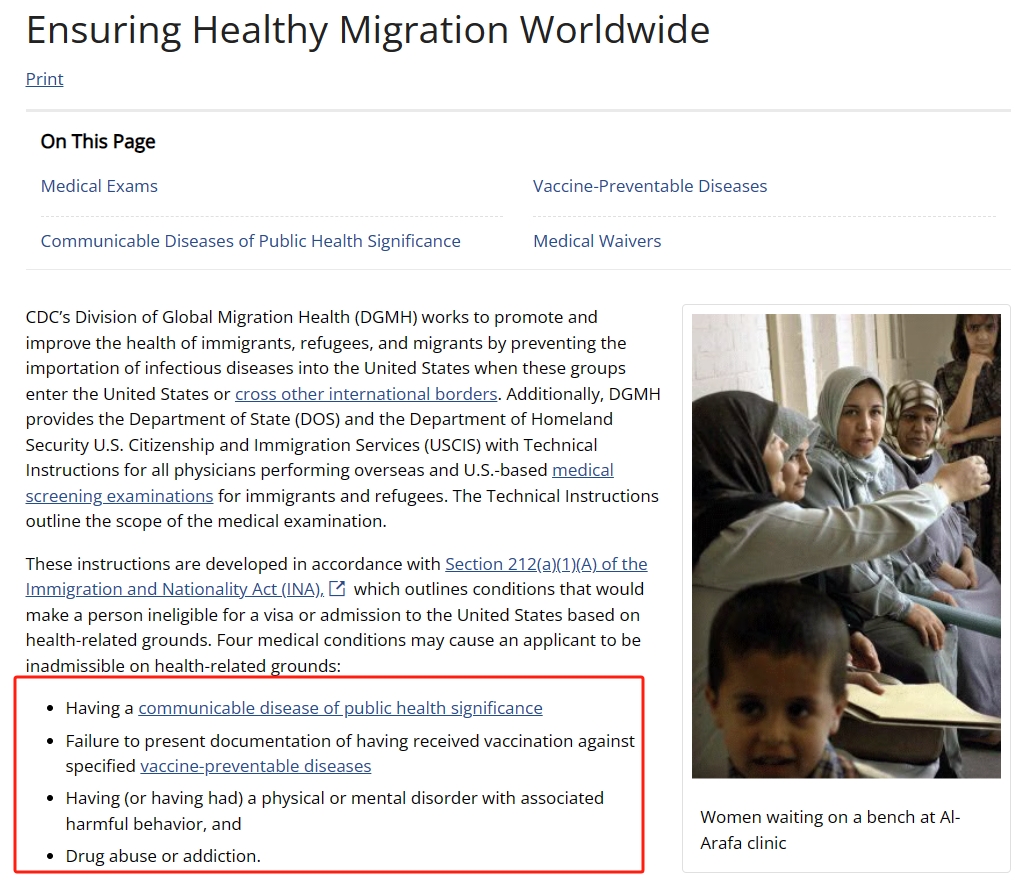Select the Medical Waivers page link
This screenshot has width=1033, height=893.
pyautogui.click(x=597, y=241)
